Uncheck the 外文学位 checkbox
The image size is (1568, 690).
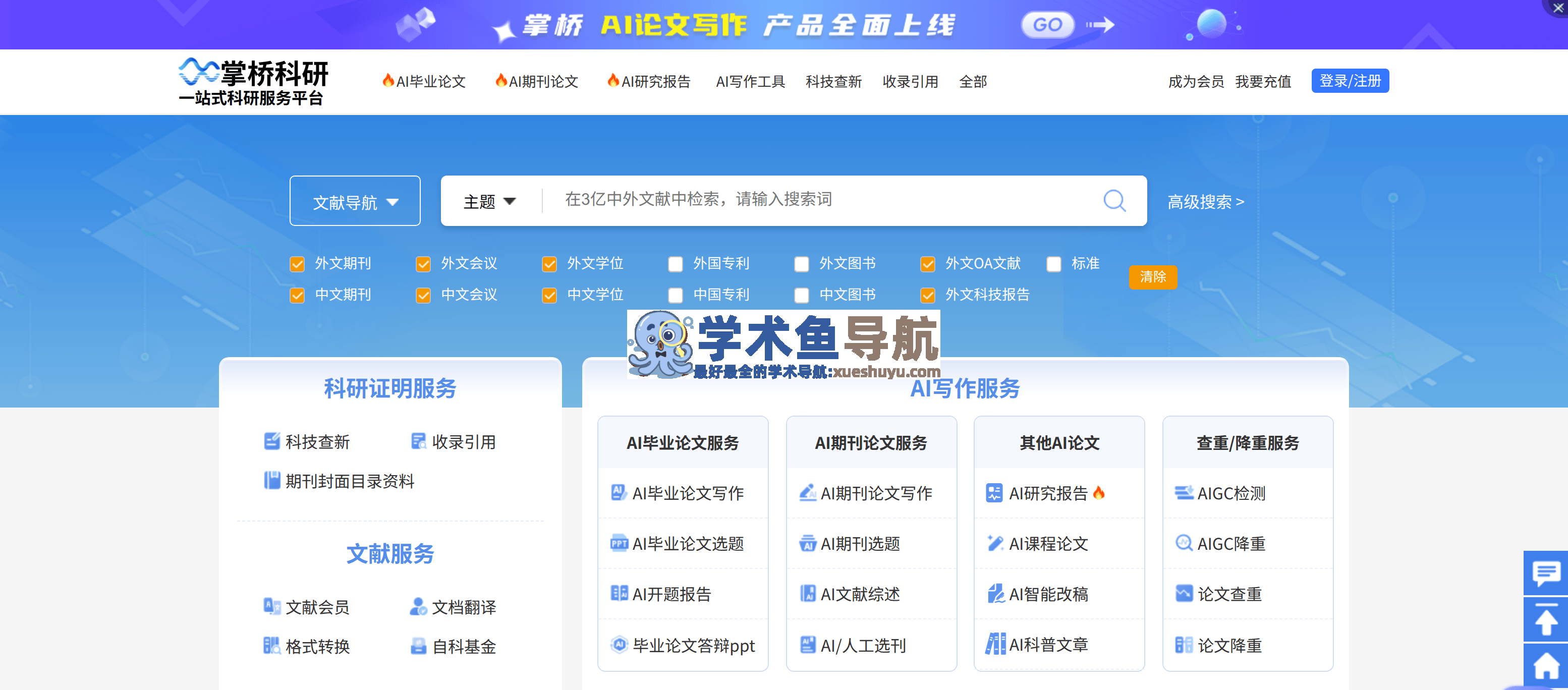(x=549, y=264)
